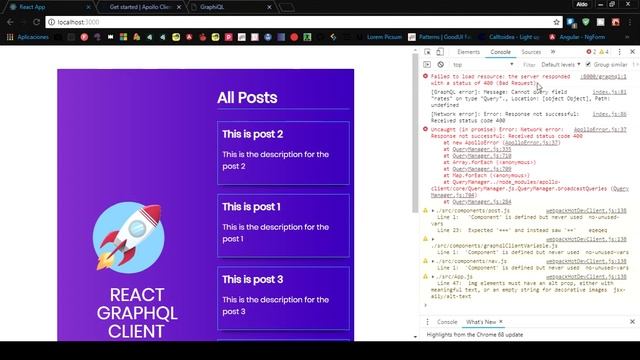Click the white square extension icon

coord(600,22)
